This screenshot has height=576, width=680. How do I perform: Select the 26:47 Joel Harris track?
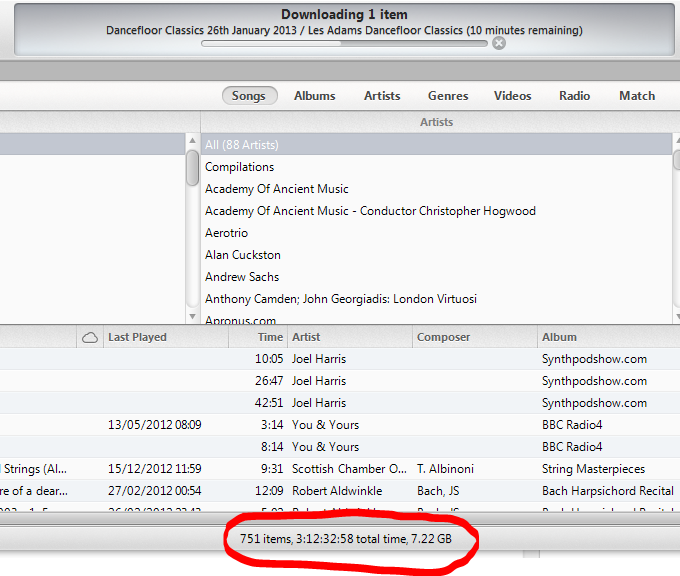point(340,381)
